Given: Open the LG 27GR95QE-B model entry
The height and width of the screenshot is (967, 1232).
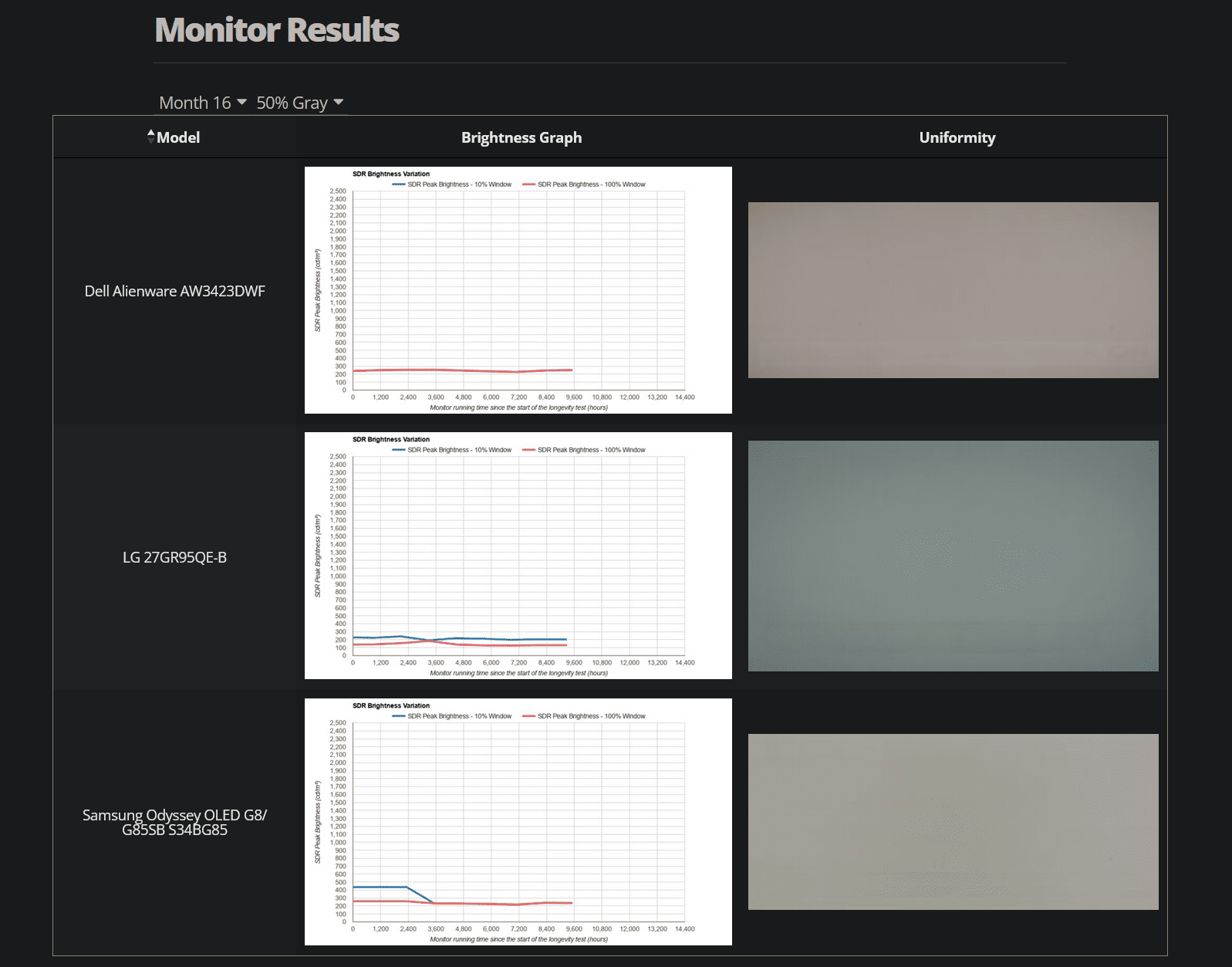Looking at the screenshot, I should point(175,557).
